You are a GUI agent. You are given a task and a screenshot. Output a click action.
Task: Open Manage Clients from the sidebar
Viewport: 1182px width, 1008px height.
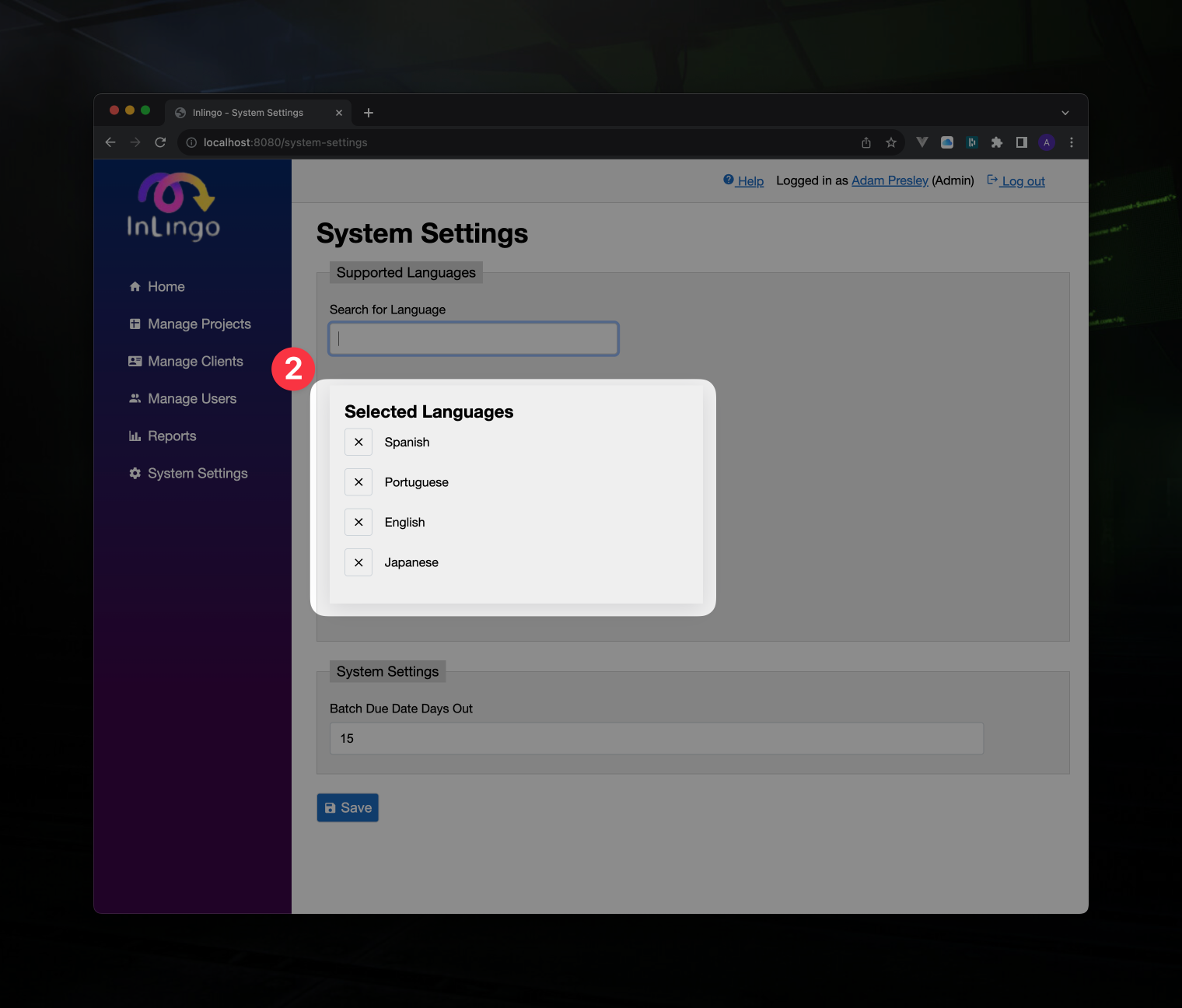click(x=195, y=361)
